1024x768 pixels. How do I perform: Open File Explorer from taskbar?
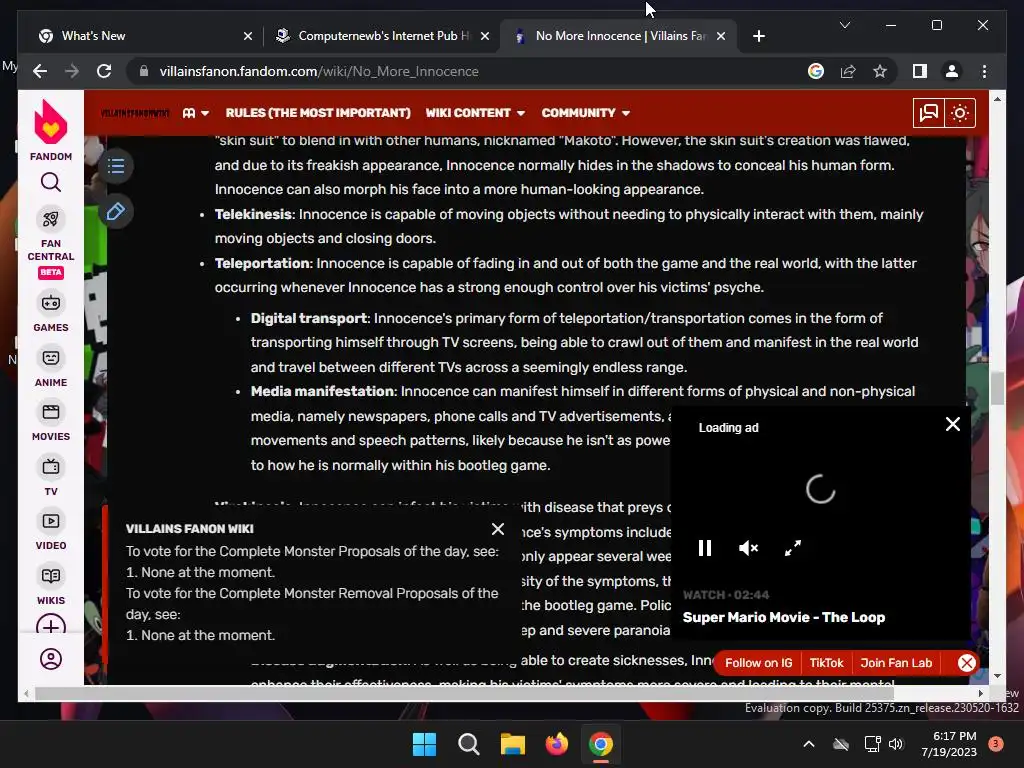[x=513, y=744]
